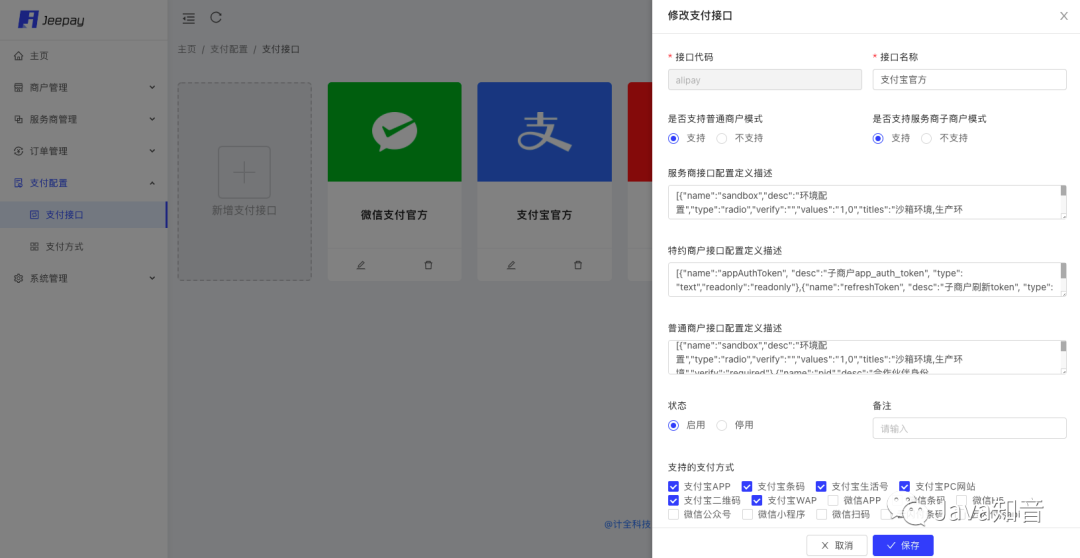1080x558 pixels.
Task: Click the blue Alipay logo thumbnail
Action: click(544, 132)
